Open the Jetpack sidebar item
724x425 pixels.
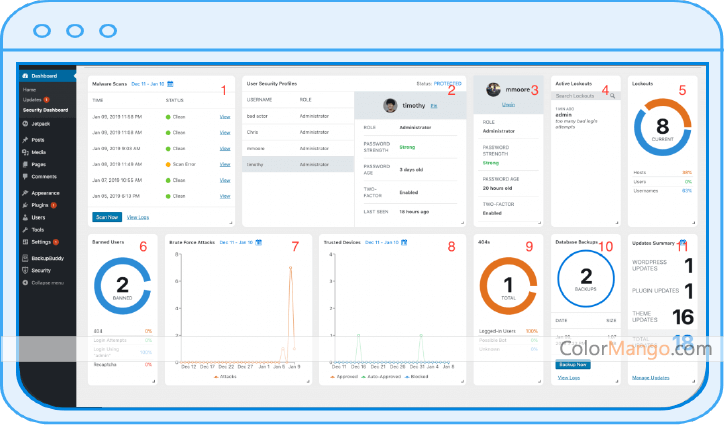point(40,123)
